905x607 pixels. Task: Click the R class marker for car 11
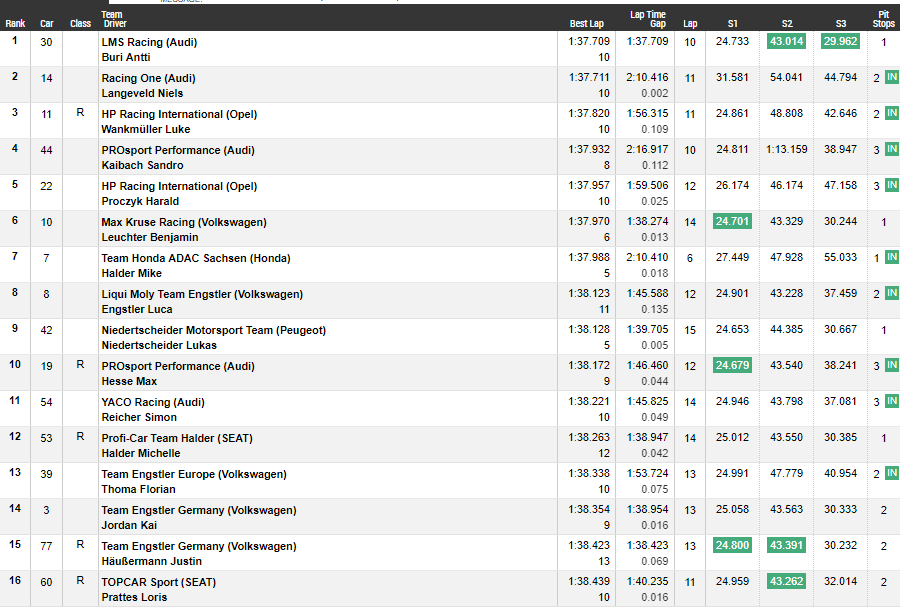click(80, 113)
